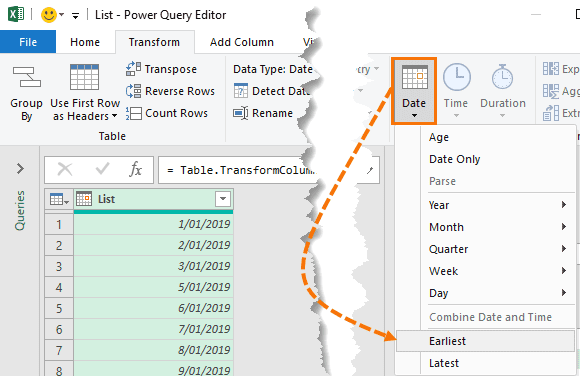
Task: Expand the formula bar arrow
Action: coord(370,170)
